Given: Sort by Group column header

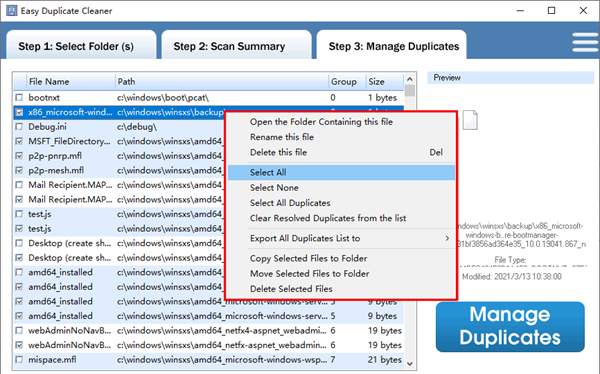Looking at the screenshot, I should coord(347,82).
